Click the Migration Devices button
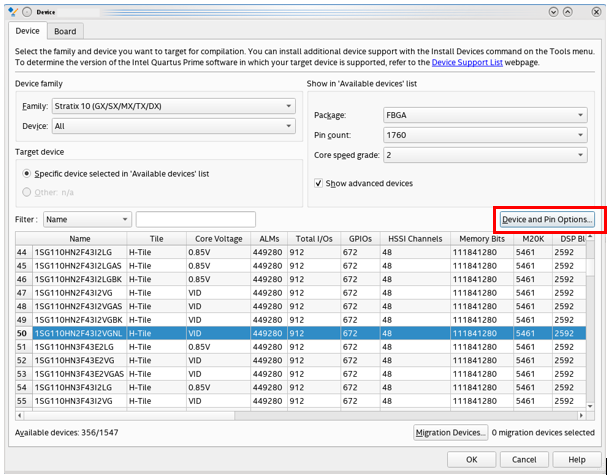609x476 pixels. 450,432
